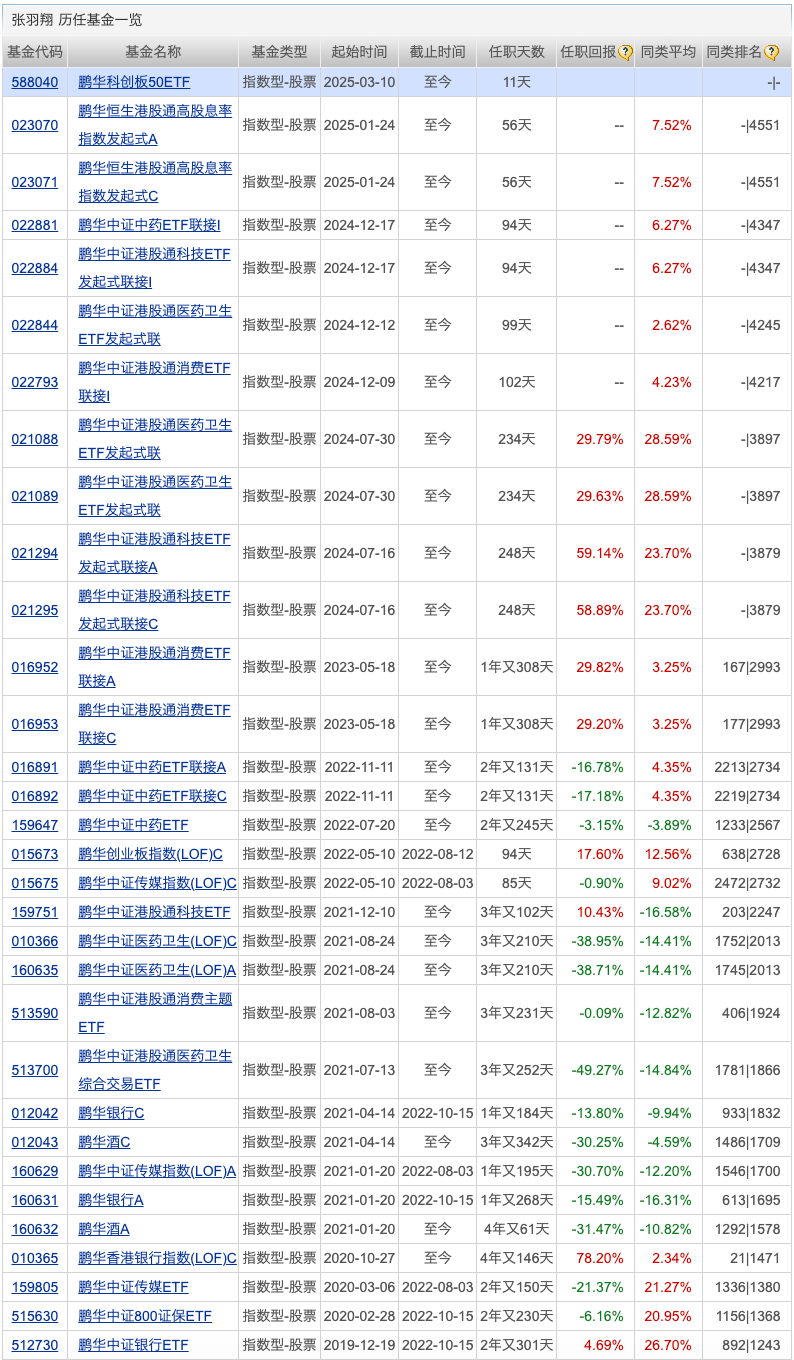Select the -49.27% tenure return cell

[597, 1070]
